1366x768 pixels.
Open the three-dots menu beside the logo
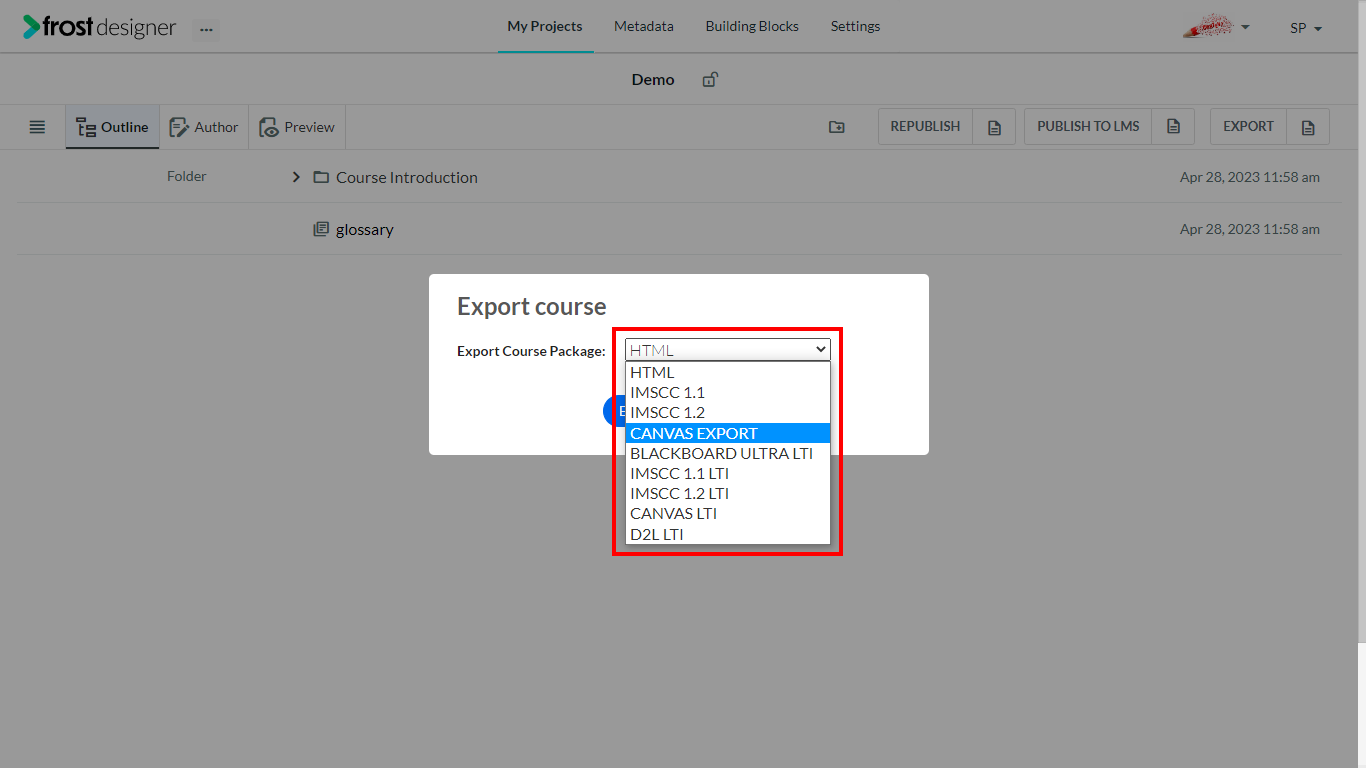(206, 29)
